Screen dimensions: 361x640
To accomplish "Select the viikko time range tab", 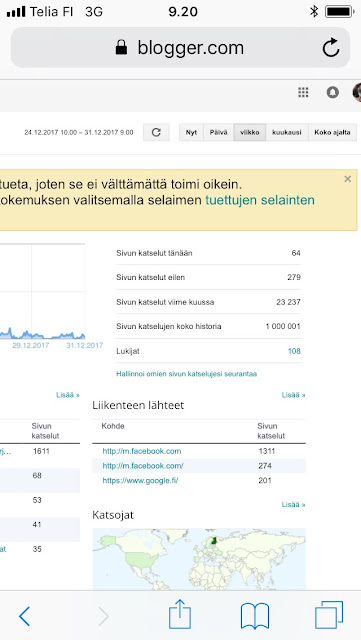I will click(x=250, y=133).
